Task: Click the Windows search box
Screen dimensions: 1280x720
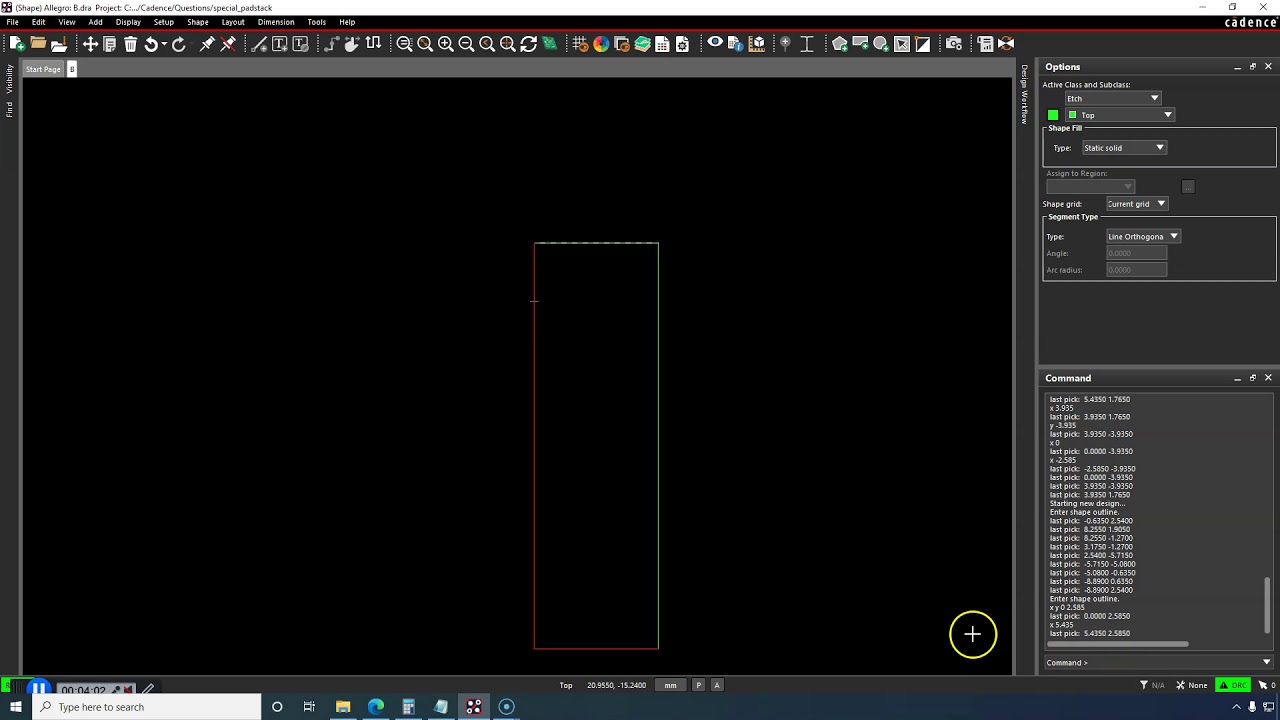Action: coord(146,707)
